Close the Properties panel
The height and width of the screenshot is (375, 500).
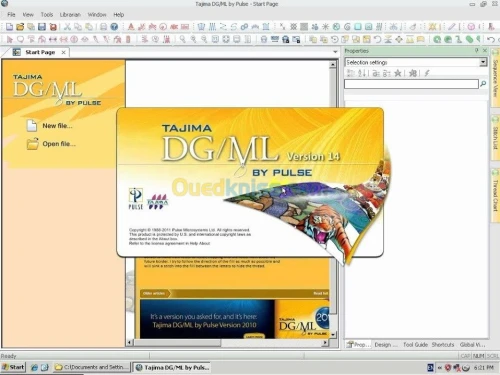coord(485,50)
